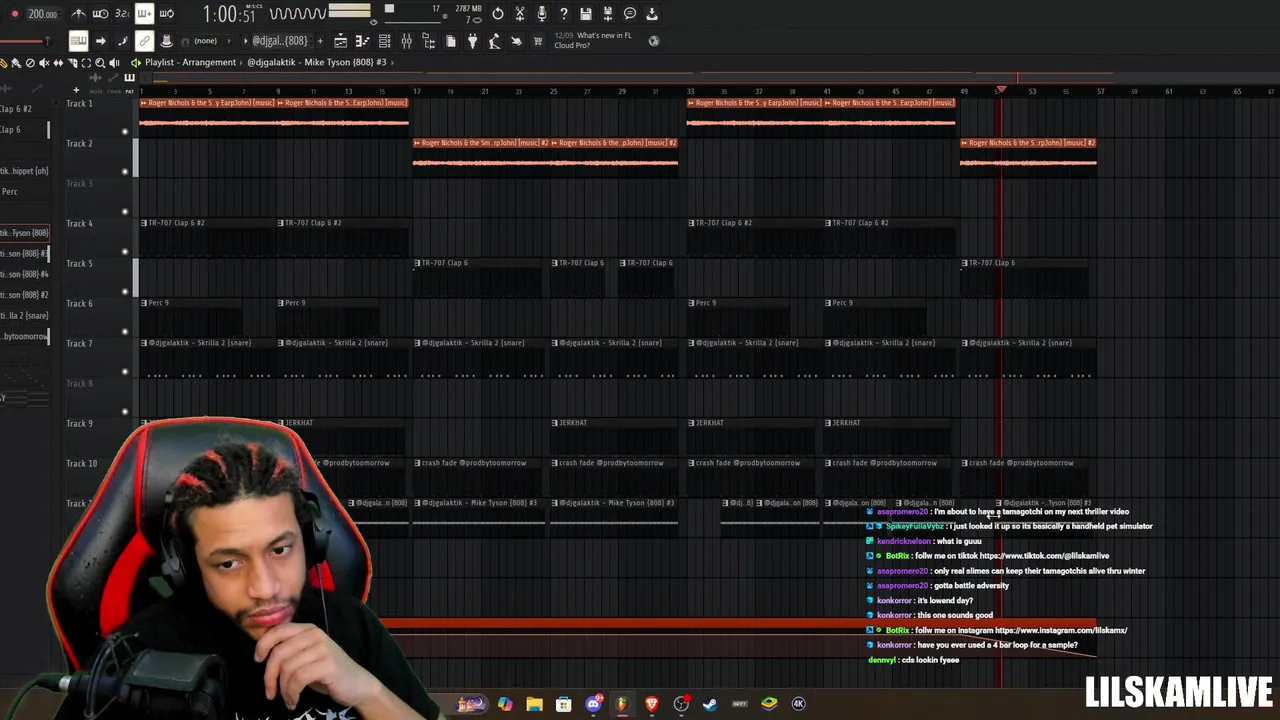Open the Mixer view icon
Image resolution: width=1280 pixels, height=720 pixels.
tap(406, 41)
